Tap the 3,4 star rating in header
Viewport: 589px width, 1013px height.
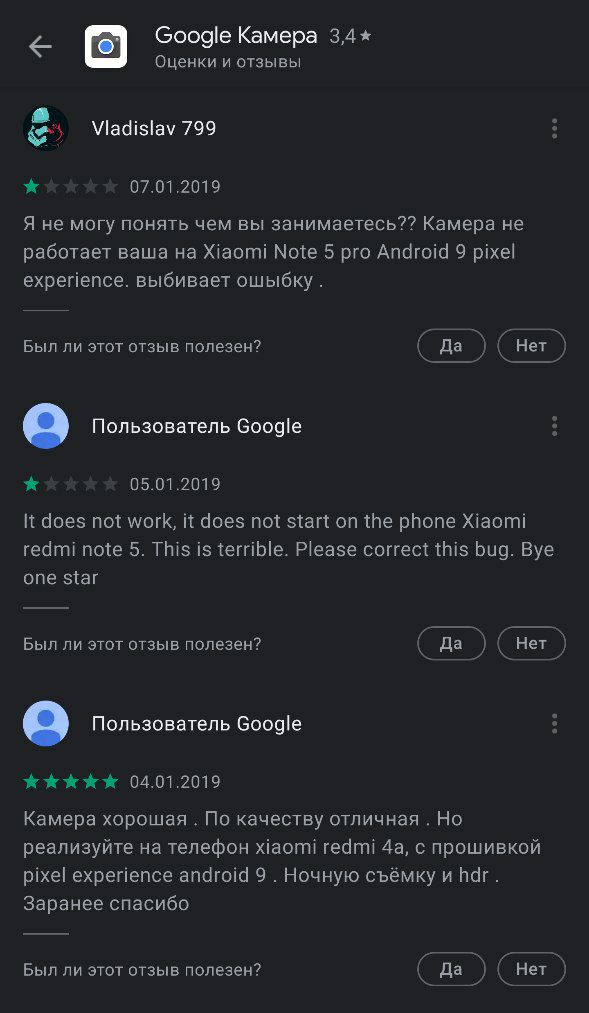click(x=351, y=37)
